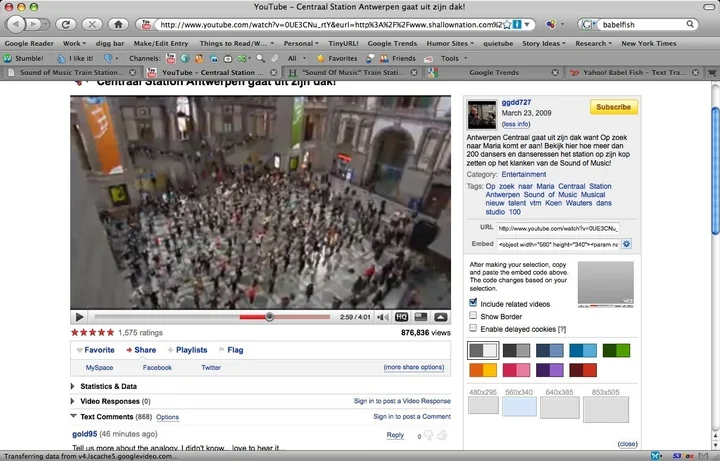Open StumbleUpon Friends button

coord(398,58)
